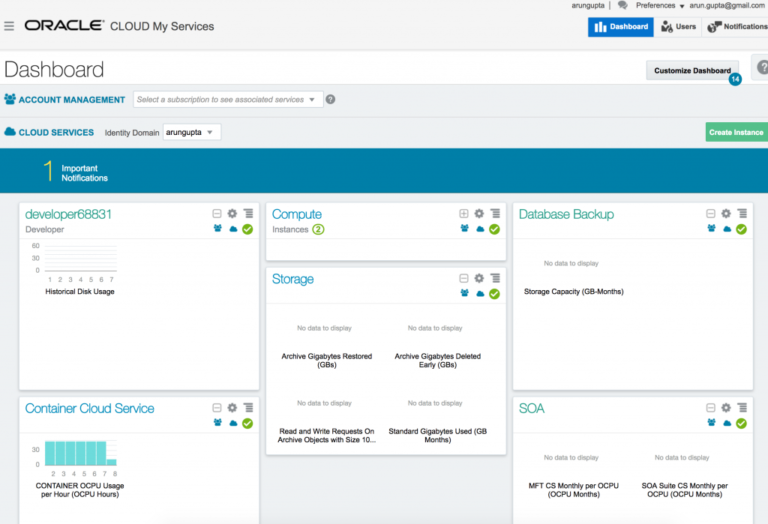Viewport: 768px width, 524px height.
Task: Open the gear settings on Compute card
Action: click(x=480, y=214)
